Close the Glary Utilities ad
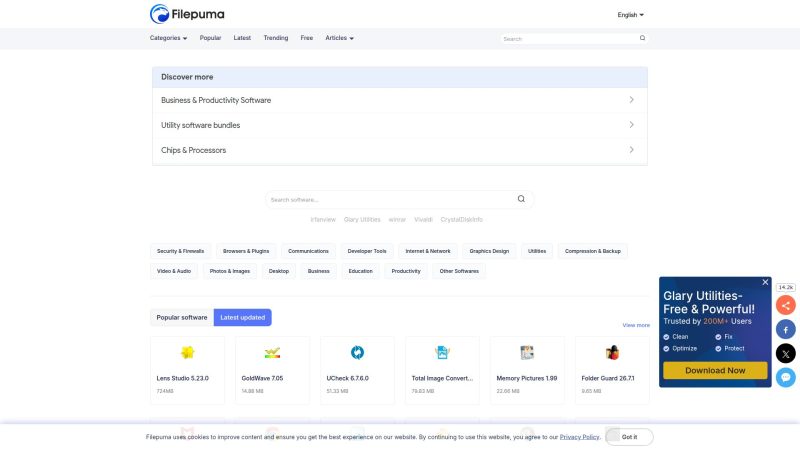800x450 pixels. click(x=765, y=282)
